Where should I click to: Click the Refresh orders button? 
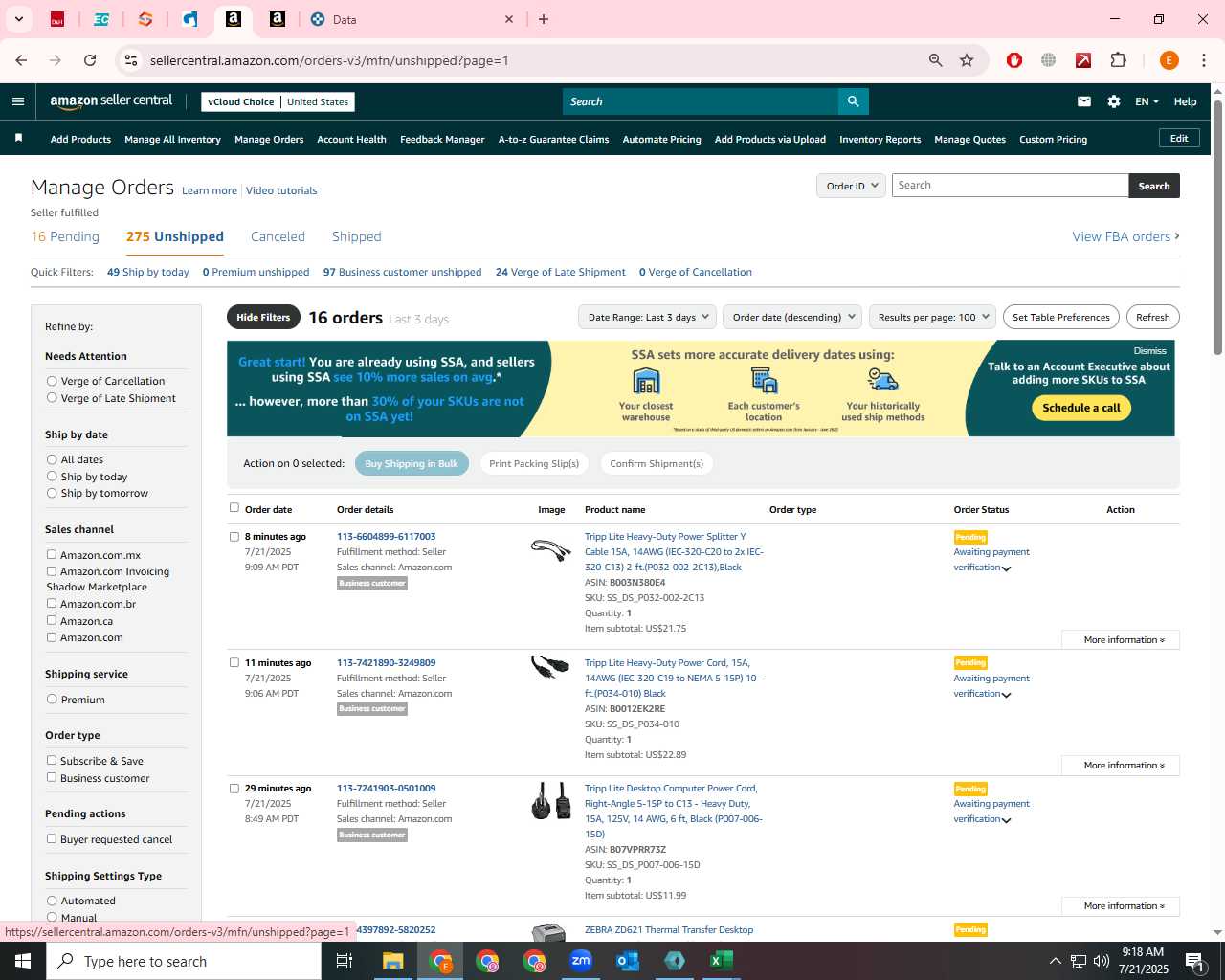pos(1152,317)
